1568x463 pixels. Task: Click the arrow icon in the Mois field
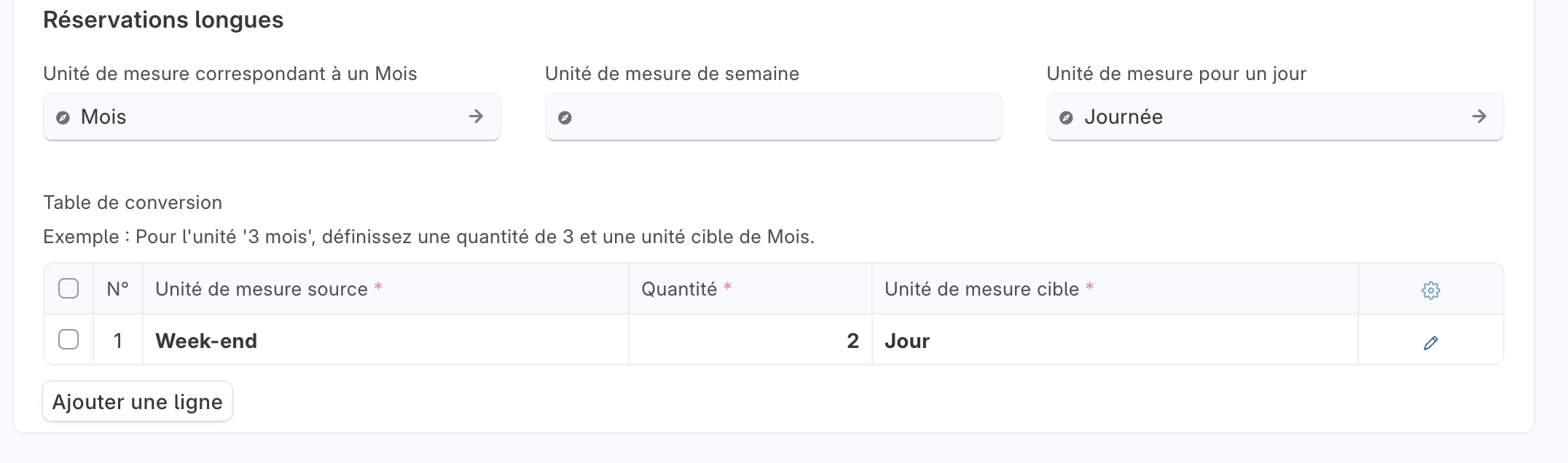pos(476,116)
